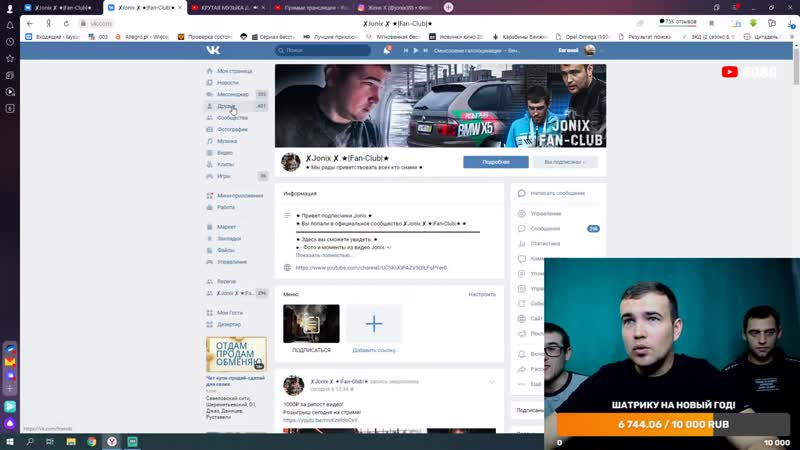This screenshot has width=800, height=450.
Task: Play music from the VK header player
Action: pos(415,51)
